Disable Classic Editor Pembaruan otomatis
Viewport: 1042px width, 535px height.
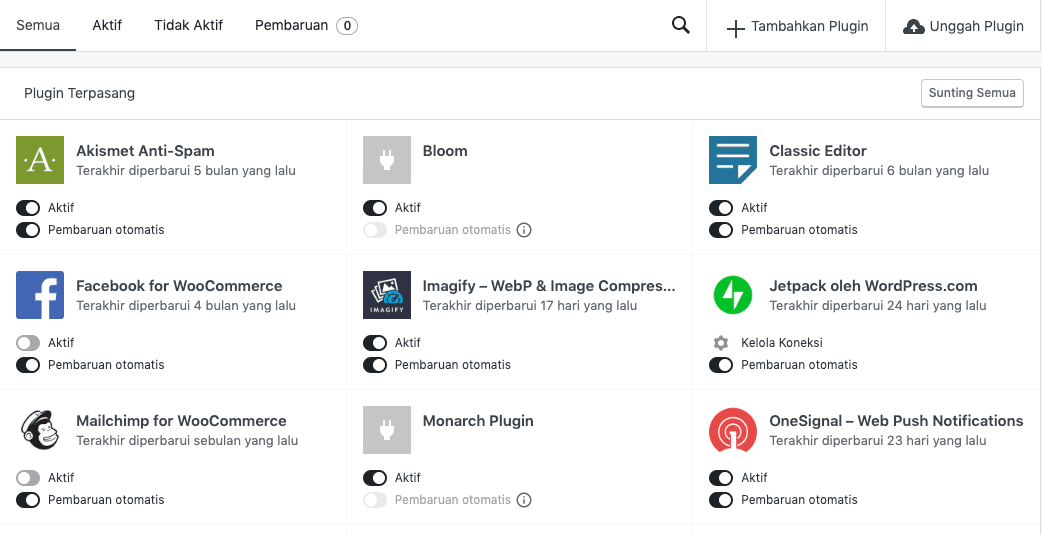721,230
